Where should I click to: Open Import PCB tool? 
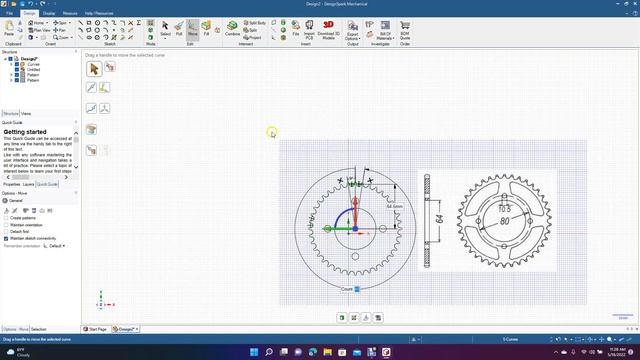tap(309, 29)
